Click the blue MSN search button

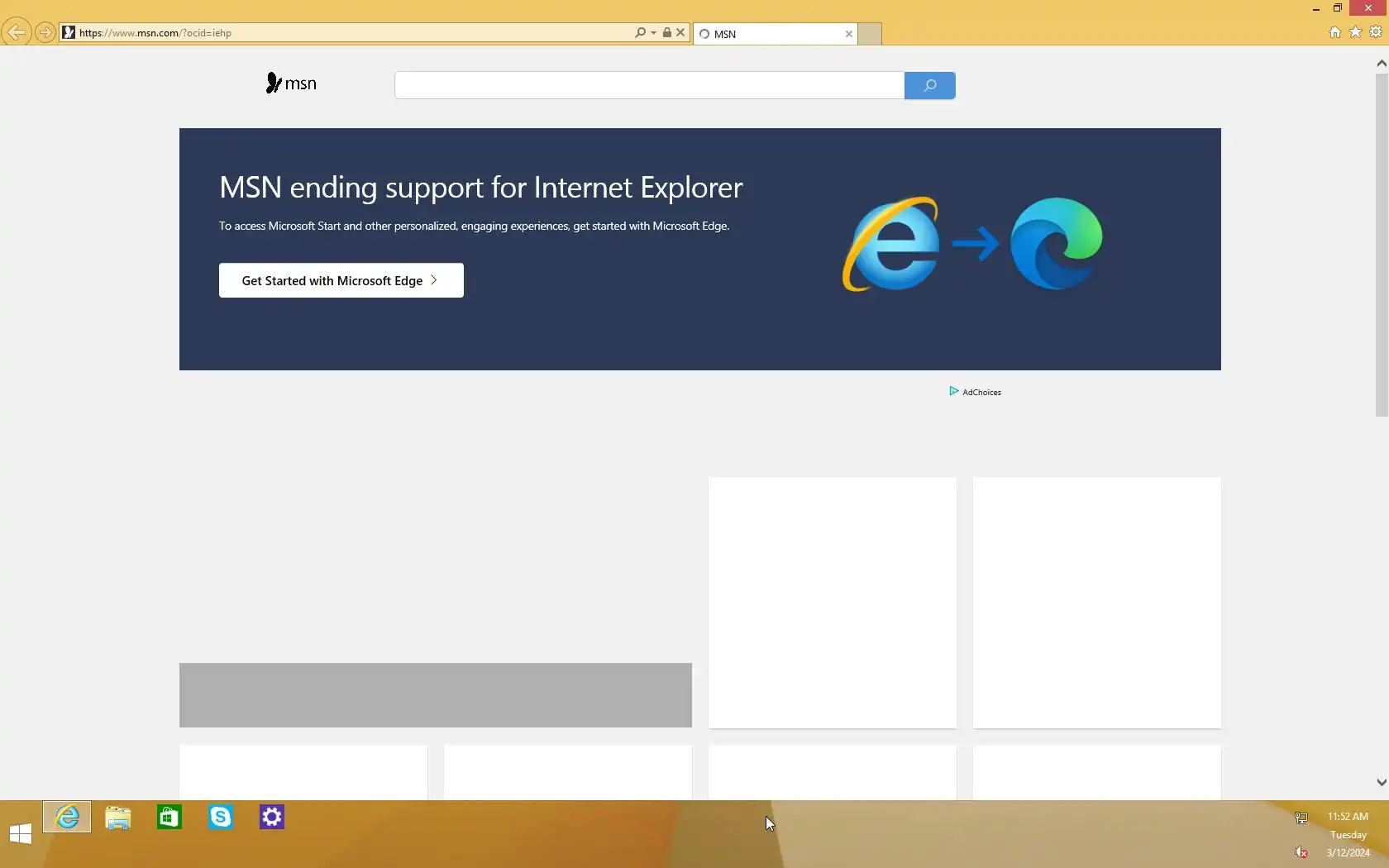(x=930, y=85)
